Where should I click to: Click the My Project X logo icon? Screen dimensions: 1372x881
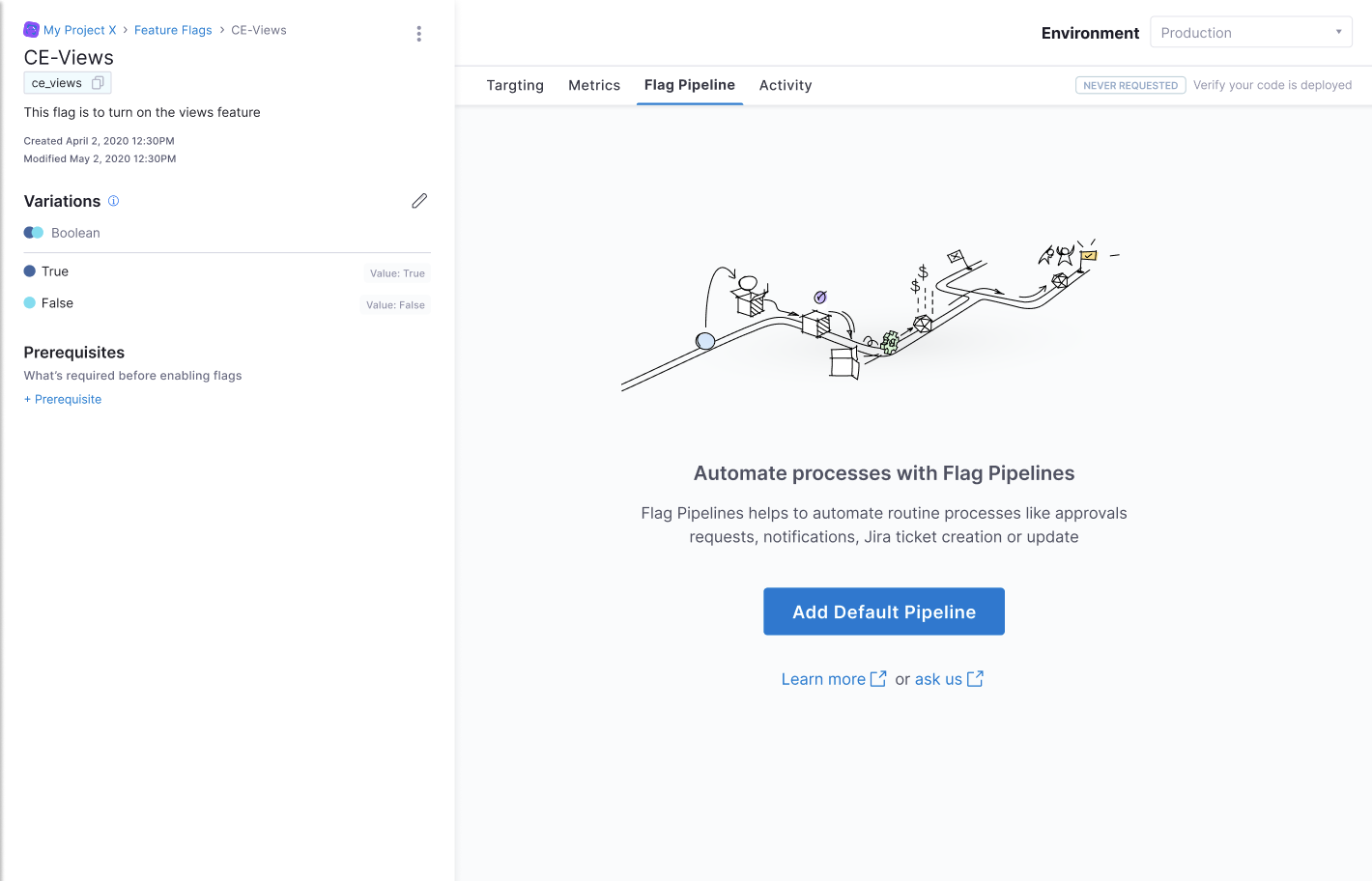click(x=31, y=30)
